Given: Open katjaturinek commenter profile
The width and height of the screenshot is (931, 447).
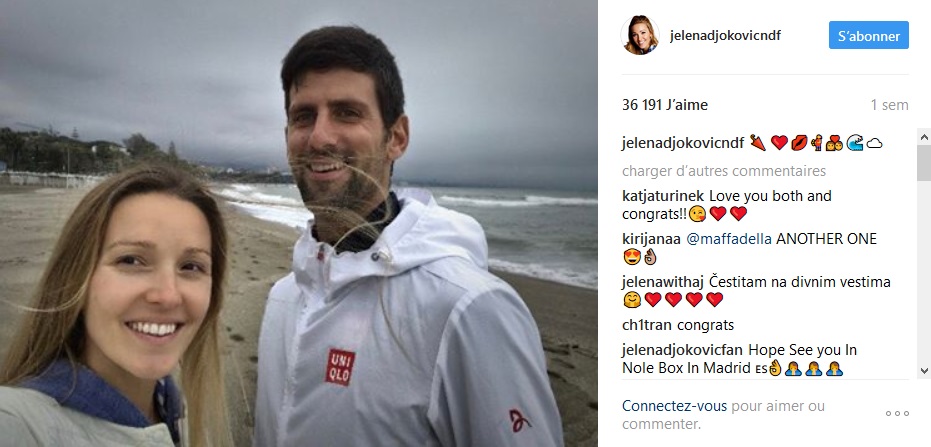Looking at the screenshot, I should [x=663, y=196].
